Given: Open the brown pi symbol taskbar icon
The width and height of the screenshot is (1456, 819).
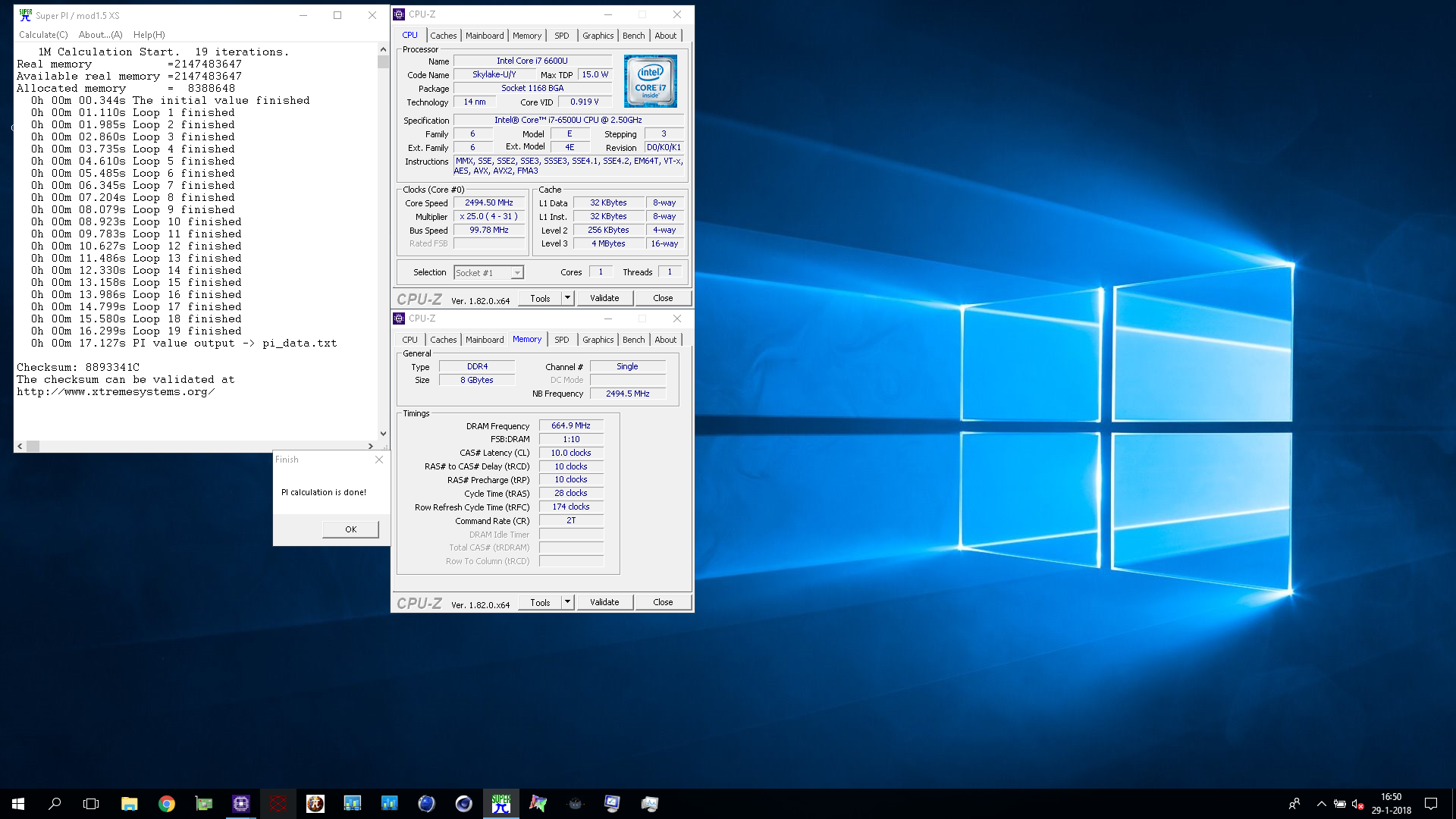Looking at the screenshot, I should (315, 804).
